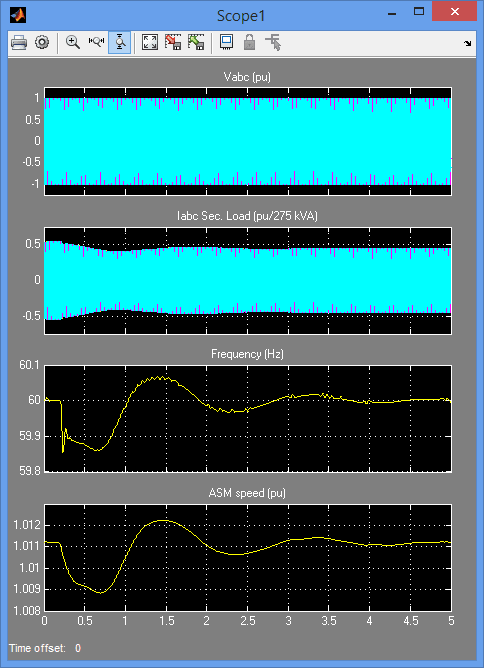Viewport: 484px width, 668px height.
Task: Maximize the Scope1 window
Action: coord(419,12)
